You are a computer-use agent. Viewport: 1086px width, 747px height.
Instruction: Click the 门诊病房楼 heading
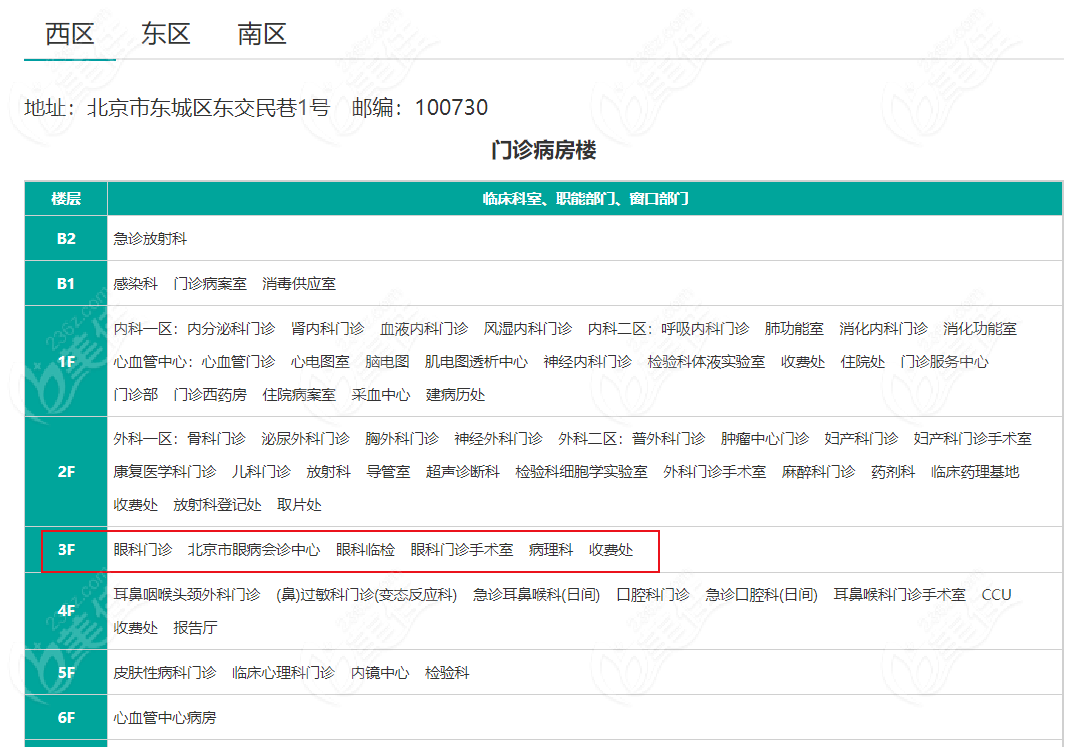[x=544, y=150]
